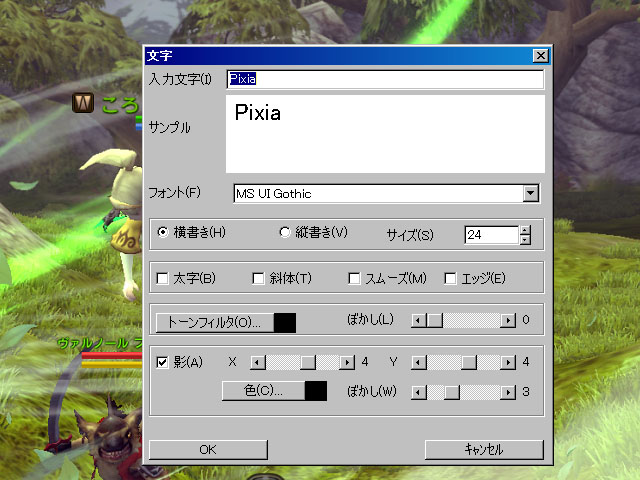
Task: Click left arrow of shadow X slider
Action: [x=258, y=362]
